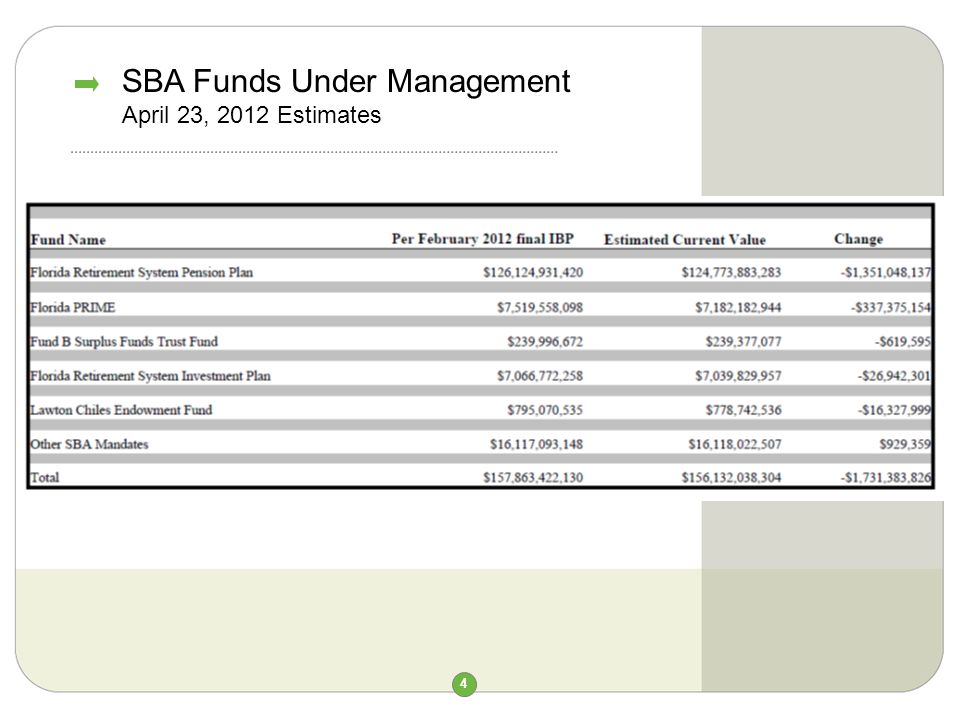Screen dimensions: 960x720
Task: Select the 'Other SBA Mandates' label
Action: (89, 444)
